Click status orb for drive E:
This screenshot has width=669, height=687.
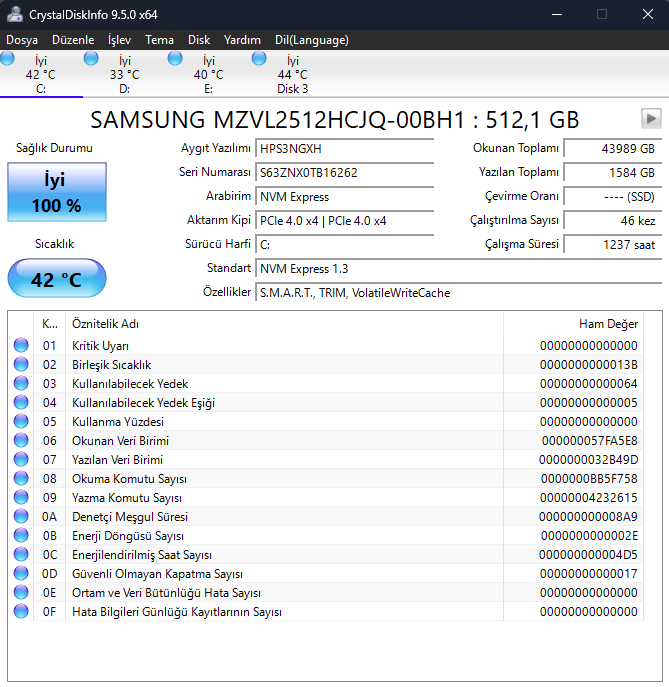point(176,59)
